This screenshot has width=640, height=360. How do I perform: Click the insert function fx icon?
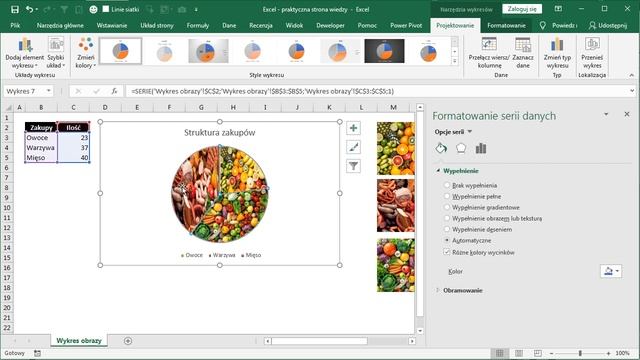(x=115, y=91)
